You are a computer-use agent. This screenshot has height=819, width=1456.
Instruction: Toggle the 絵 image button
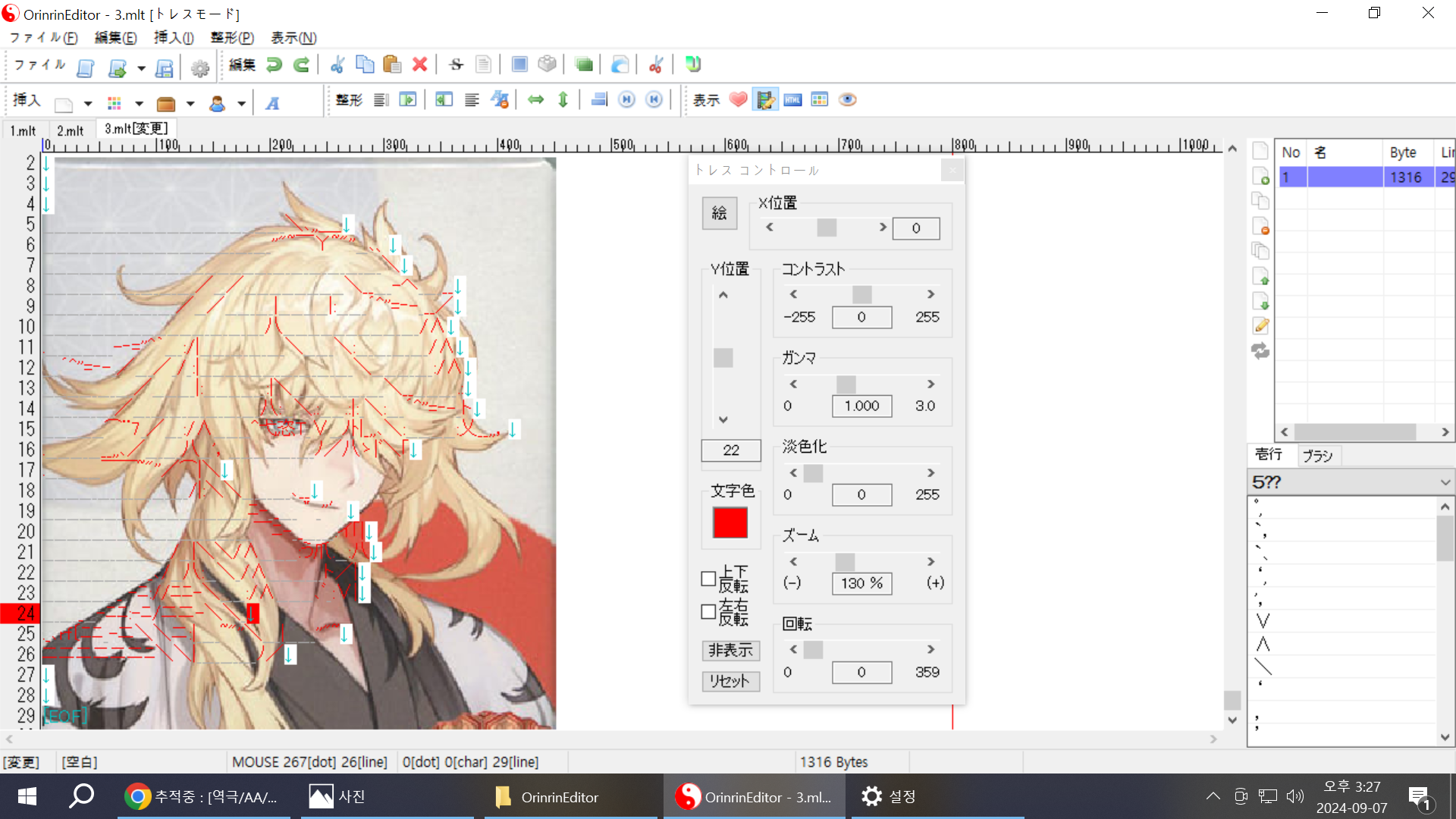click(x=719, y=213)
